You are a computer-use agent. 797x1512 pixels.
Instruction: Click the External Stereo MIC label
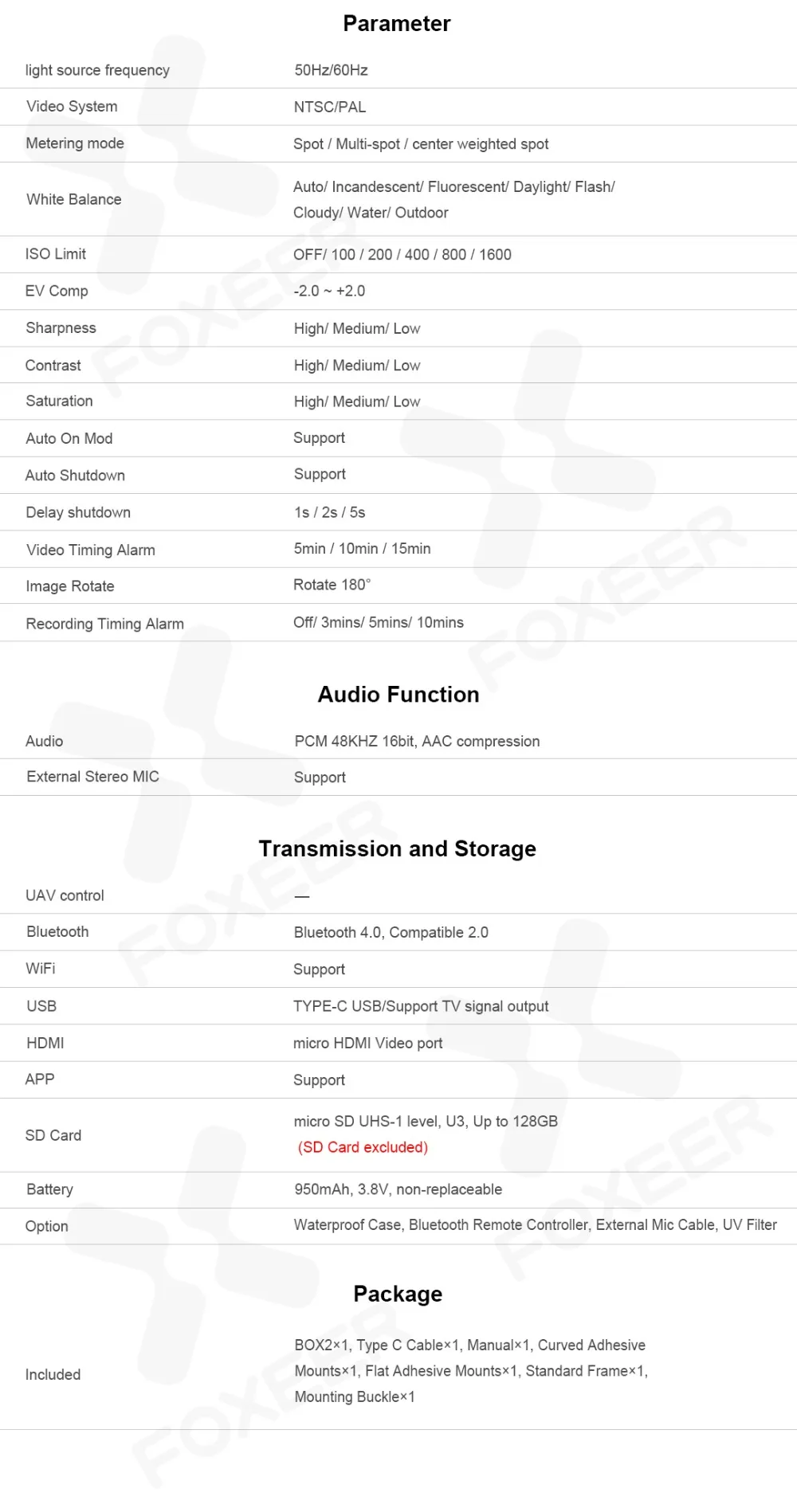pos(92,777)
